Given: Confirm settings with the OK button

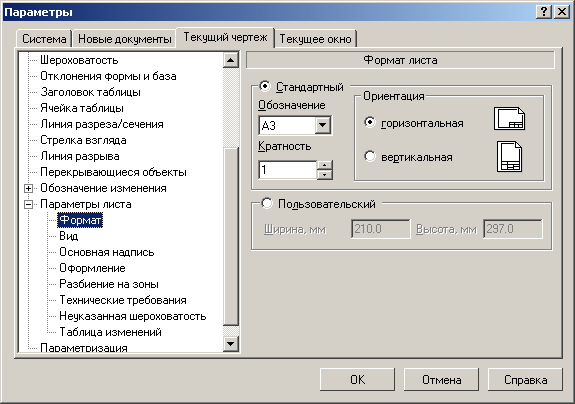Looking at the screenshot, I should click(357, 379).
